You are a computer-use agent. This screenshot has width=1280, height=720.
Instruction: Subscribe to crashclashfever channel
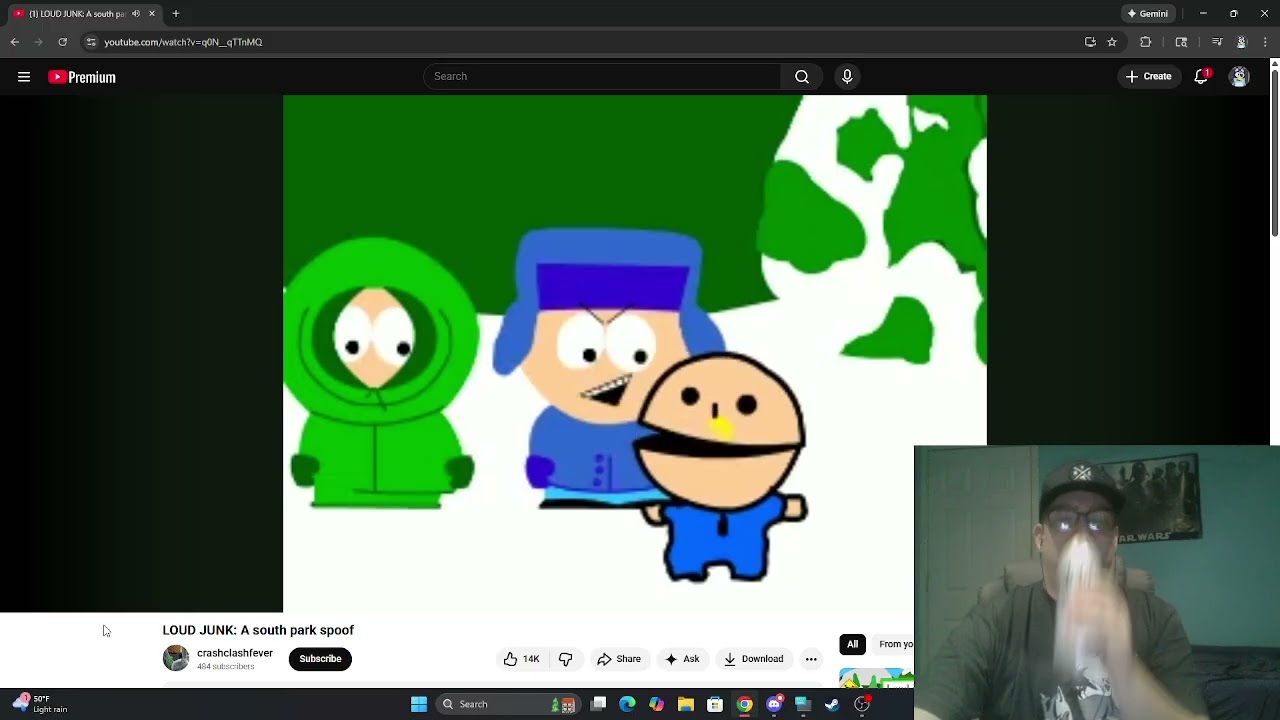(320, 659)
